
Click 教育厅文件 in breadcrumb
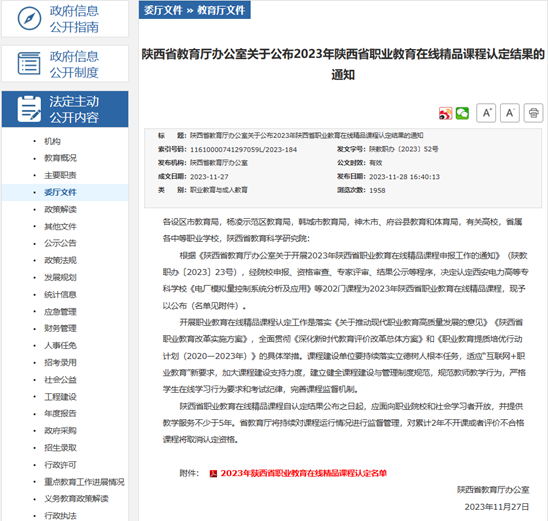tap(221, 10)
